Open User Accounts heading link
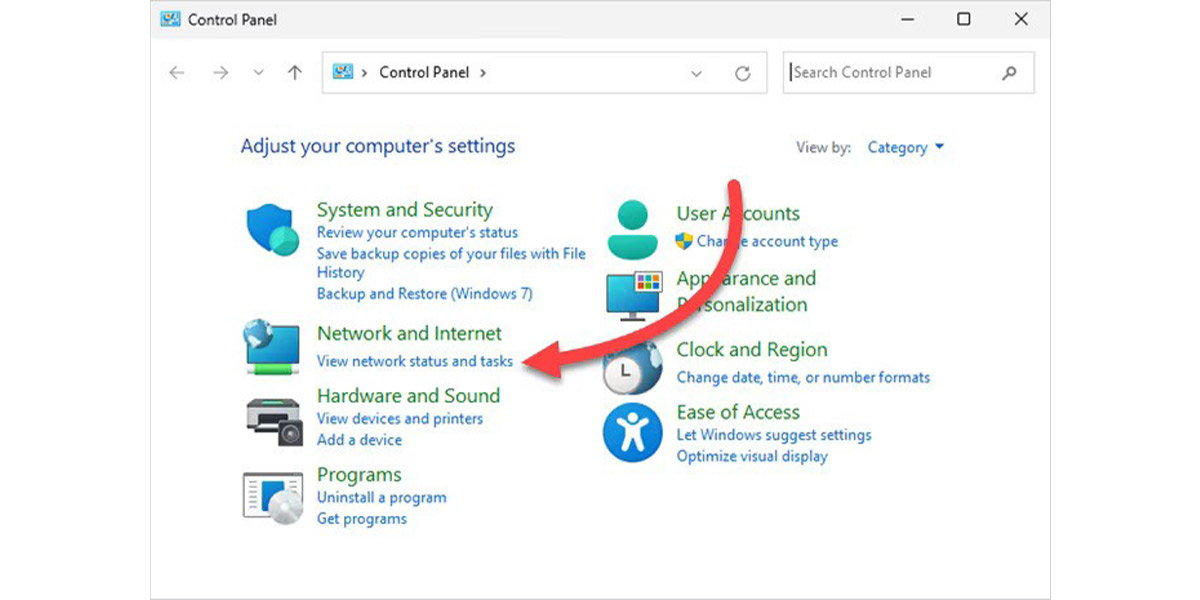Viewport: 1200px width, 600px height. (738, 214)
